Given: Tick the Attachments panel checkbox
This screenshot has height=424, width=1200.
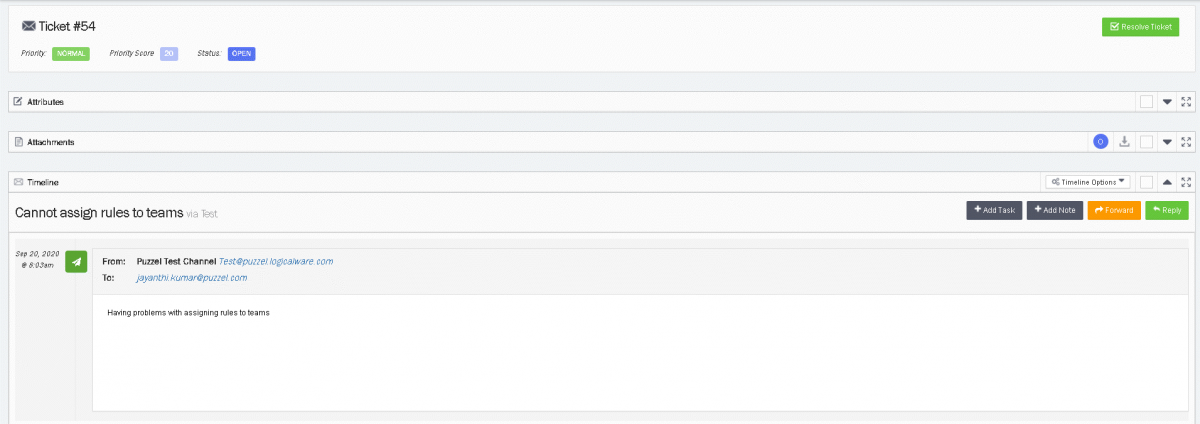Looking at the screenshot, I should pos(1146,142).
